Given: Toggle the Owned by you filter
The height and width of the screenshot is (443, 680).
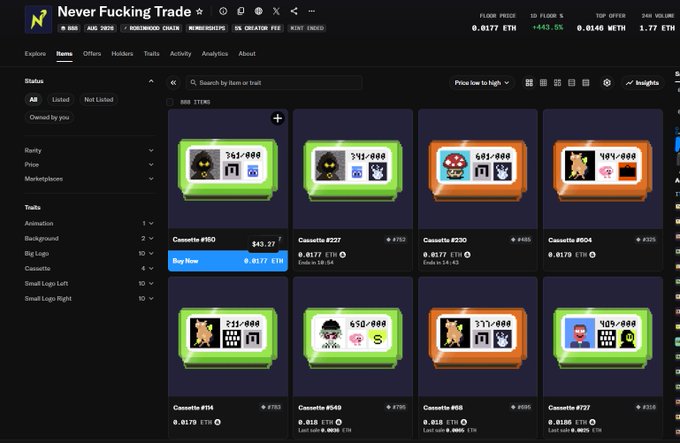Looking at the screenshot, I should pos(49,117).
